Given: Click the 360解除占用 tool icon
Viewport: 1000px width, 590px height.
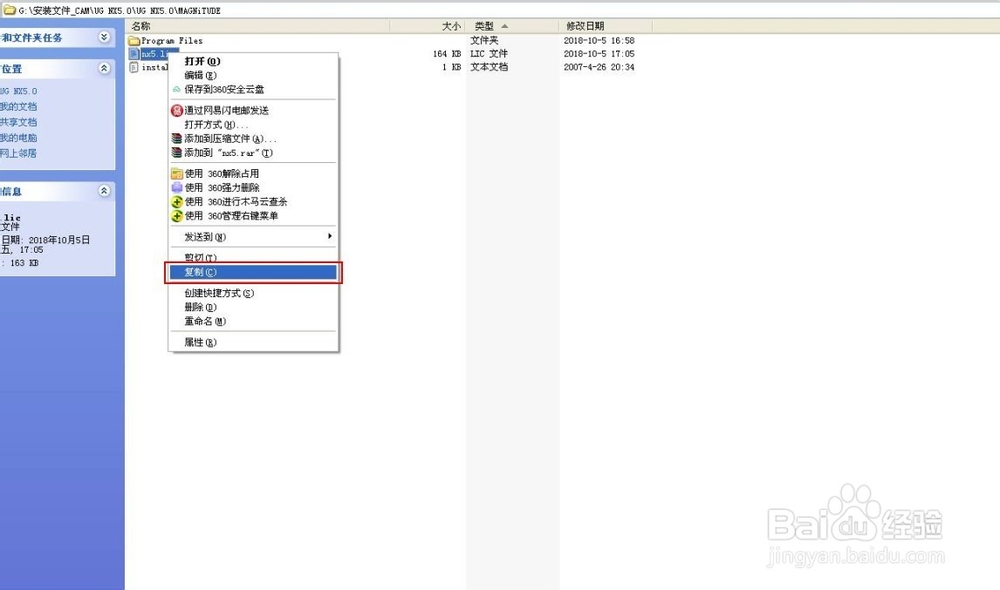Looking at the screenshot, I should tap(177, 174).
